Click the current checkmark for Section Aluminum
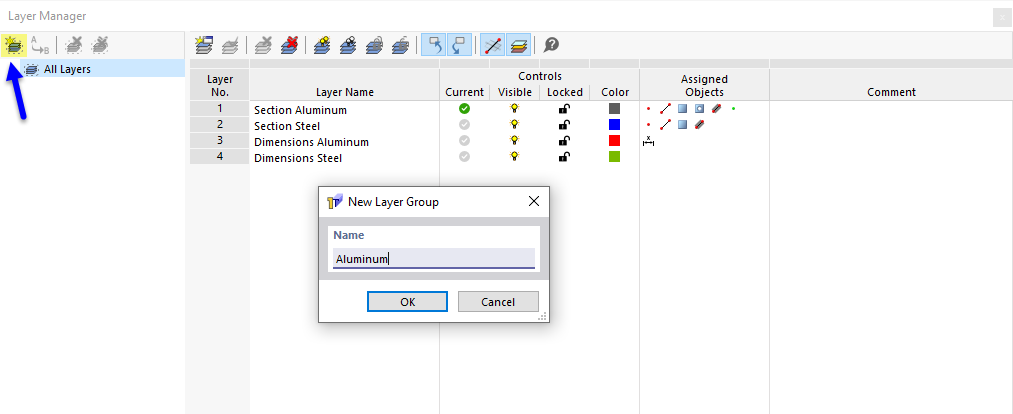This screenshot has width=1013, height=414. point(464,109)
